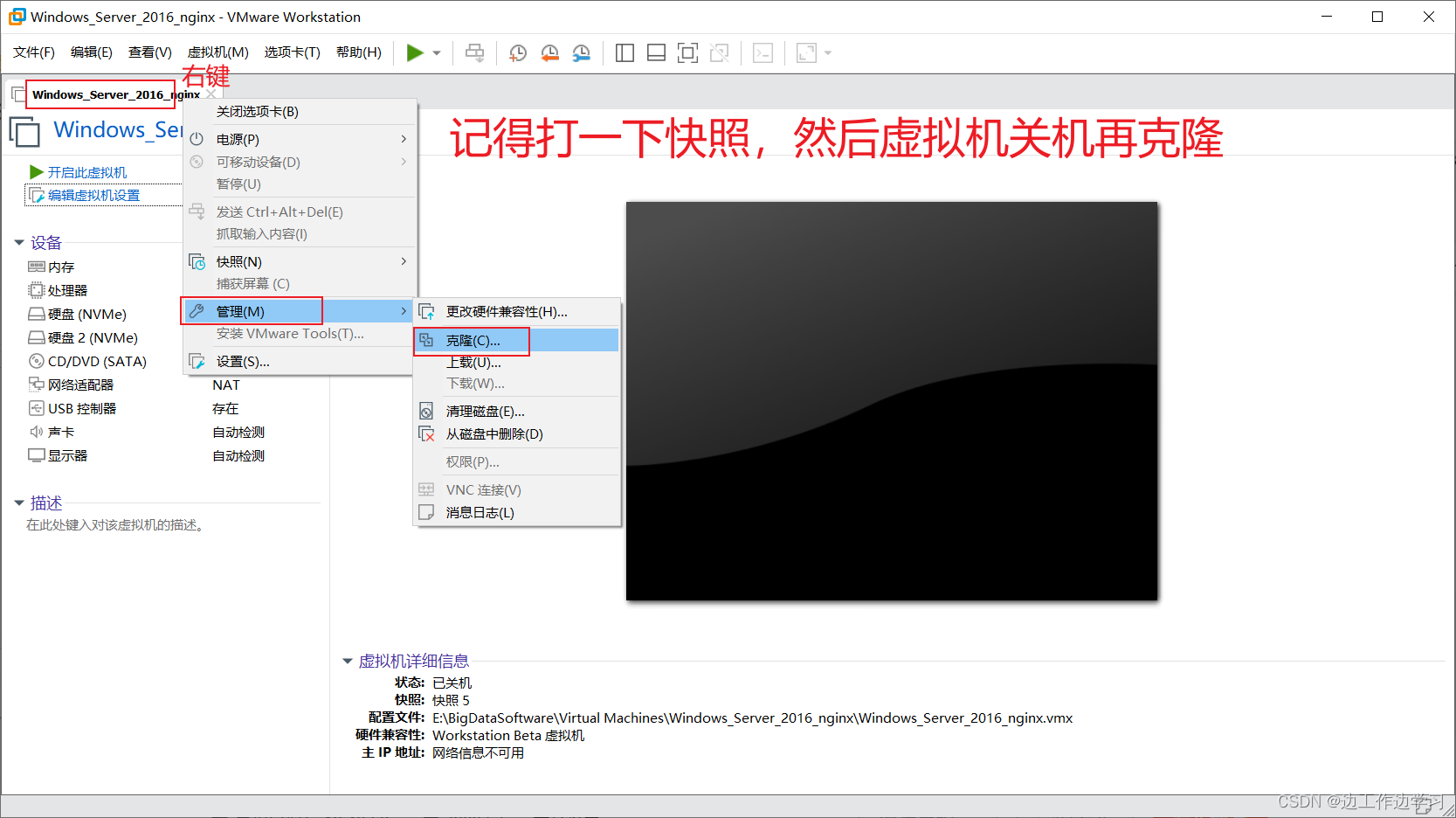The width and height of the screenshot is (1456, 818).
Task: Choose 更改硬件兼容性(H)... in submenu
Action: pos(517,311)
